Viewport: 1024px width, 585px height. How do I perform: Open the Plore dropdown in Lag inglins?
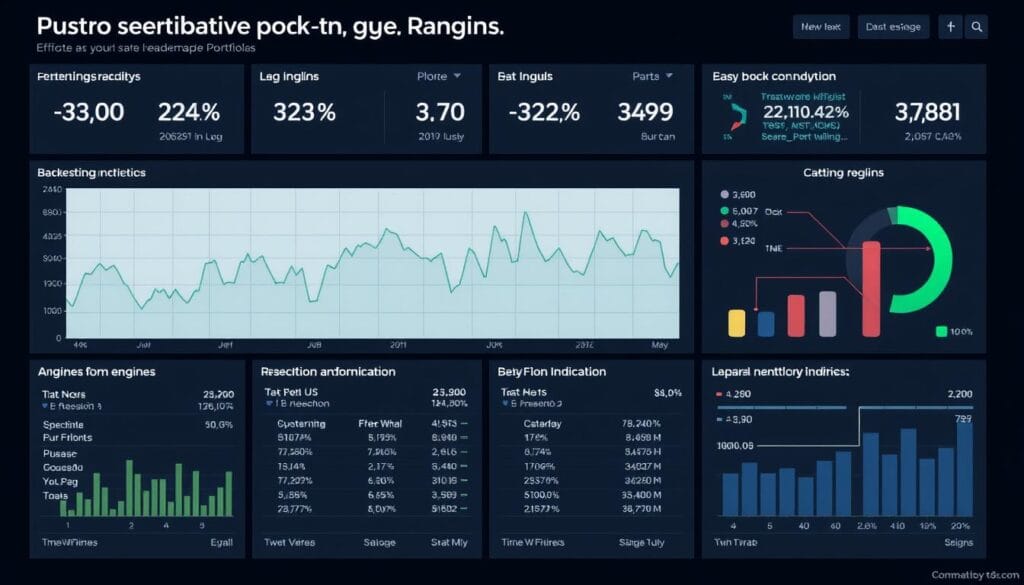coord(438,75)
